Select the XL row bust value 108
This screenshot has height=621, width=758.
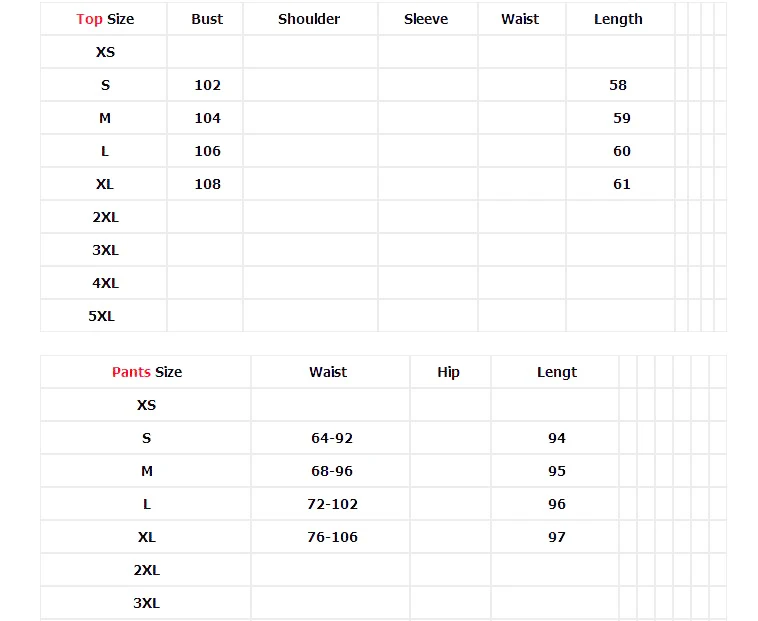207,184
